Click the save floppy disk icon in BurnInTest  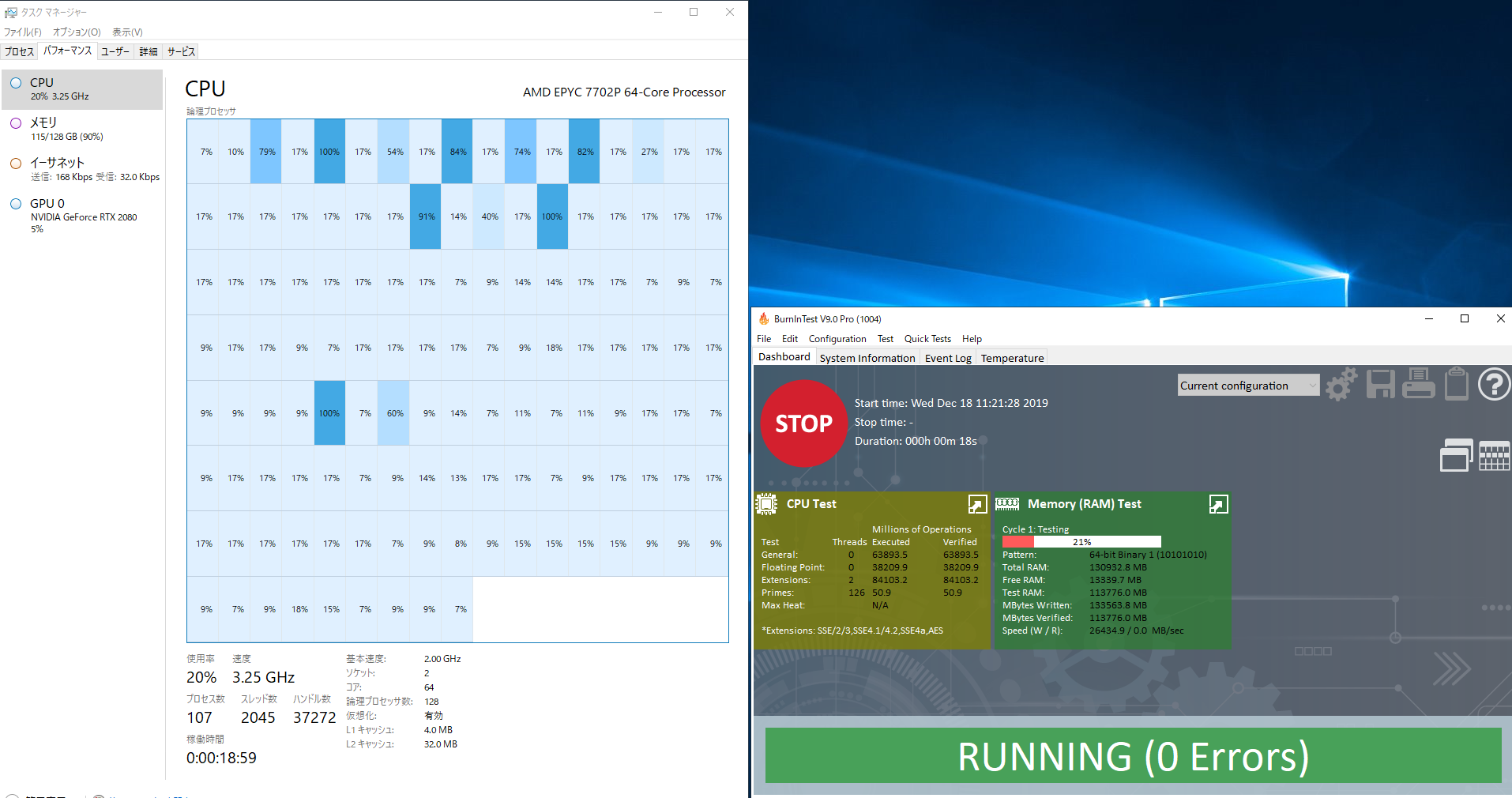[x=1380, y=385]
